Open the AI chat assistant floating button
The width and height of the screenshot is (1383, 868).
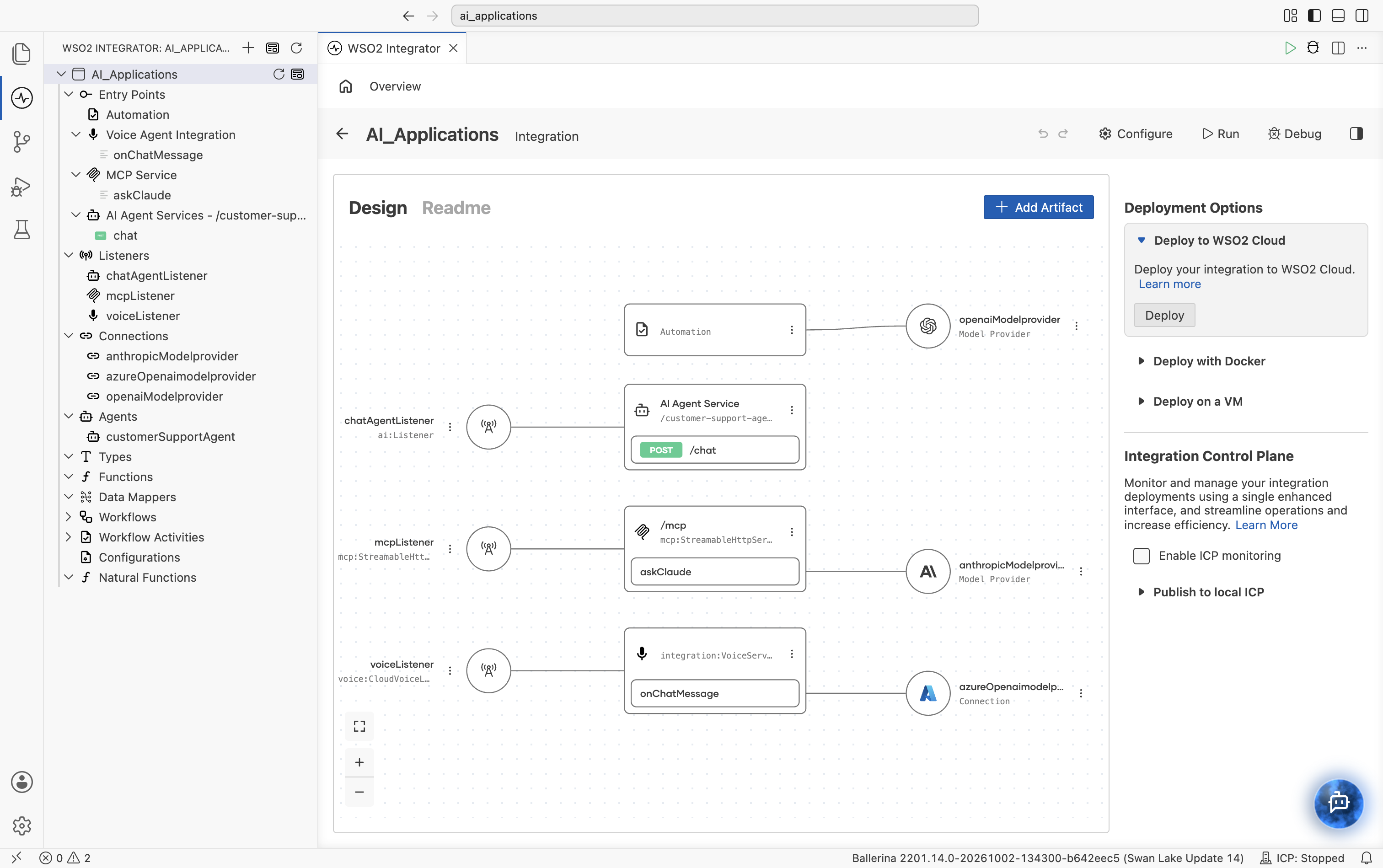coord(1338,803)
